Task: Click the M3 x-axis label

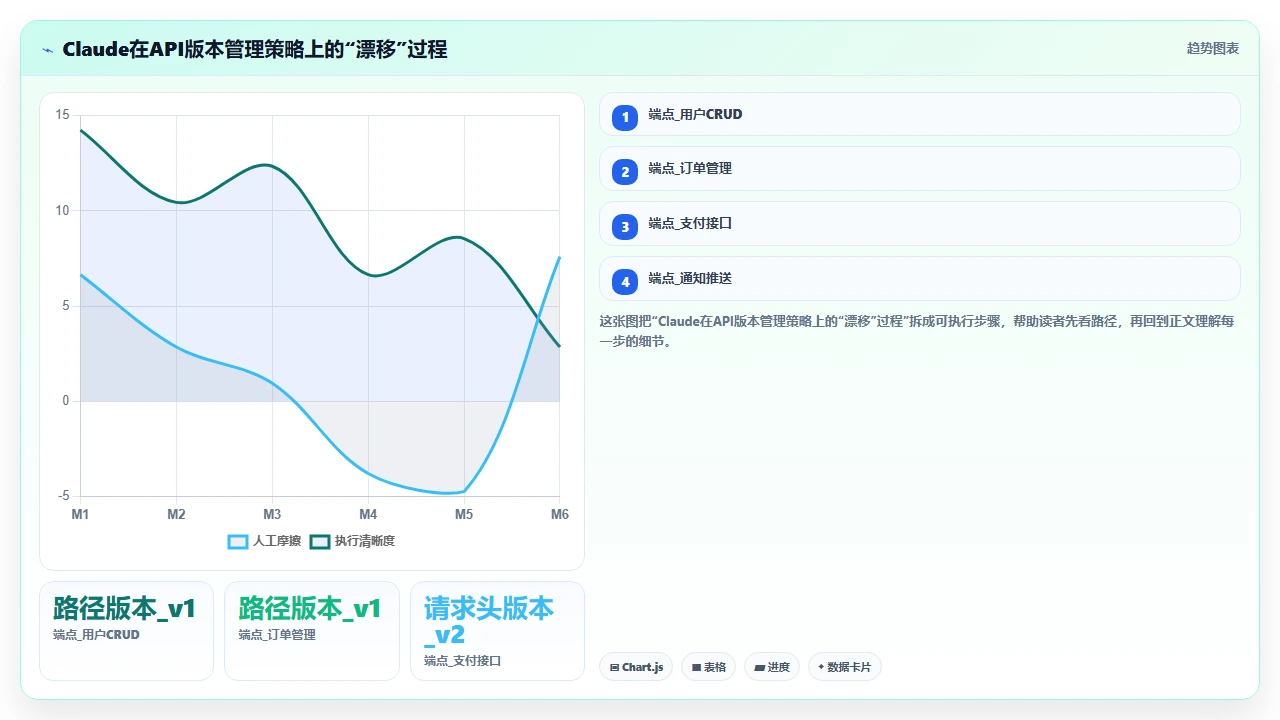Action: (272, 514)
